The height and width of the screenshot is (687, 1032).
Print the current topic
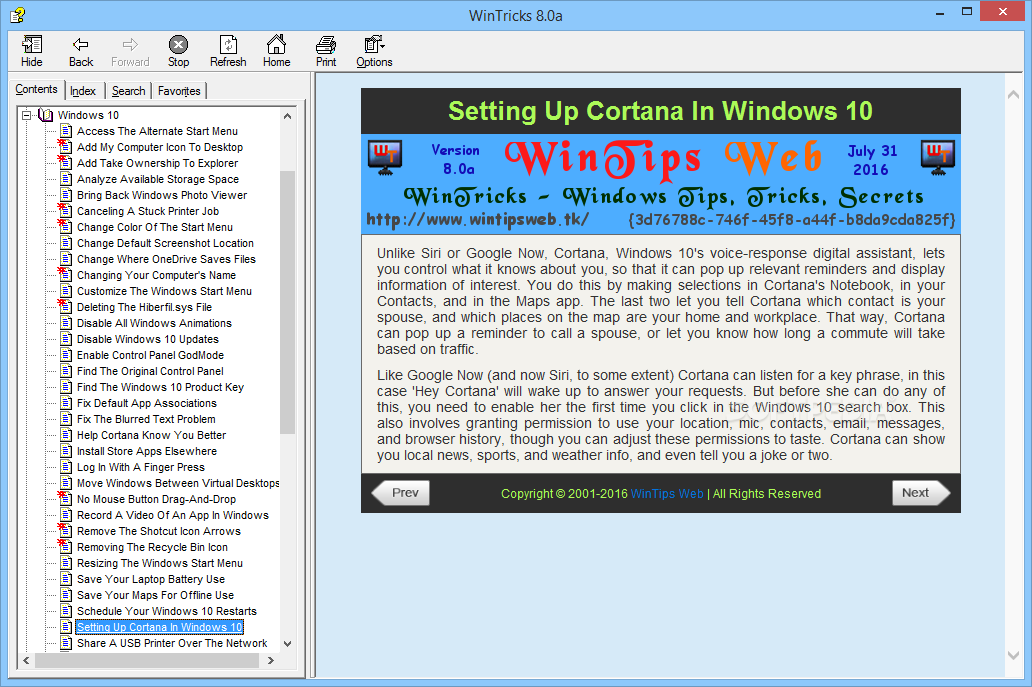click(x=326, y=45)
